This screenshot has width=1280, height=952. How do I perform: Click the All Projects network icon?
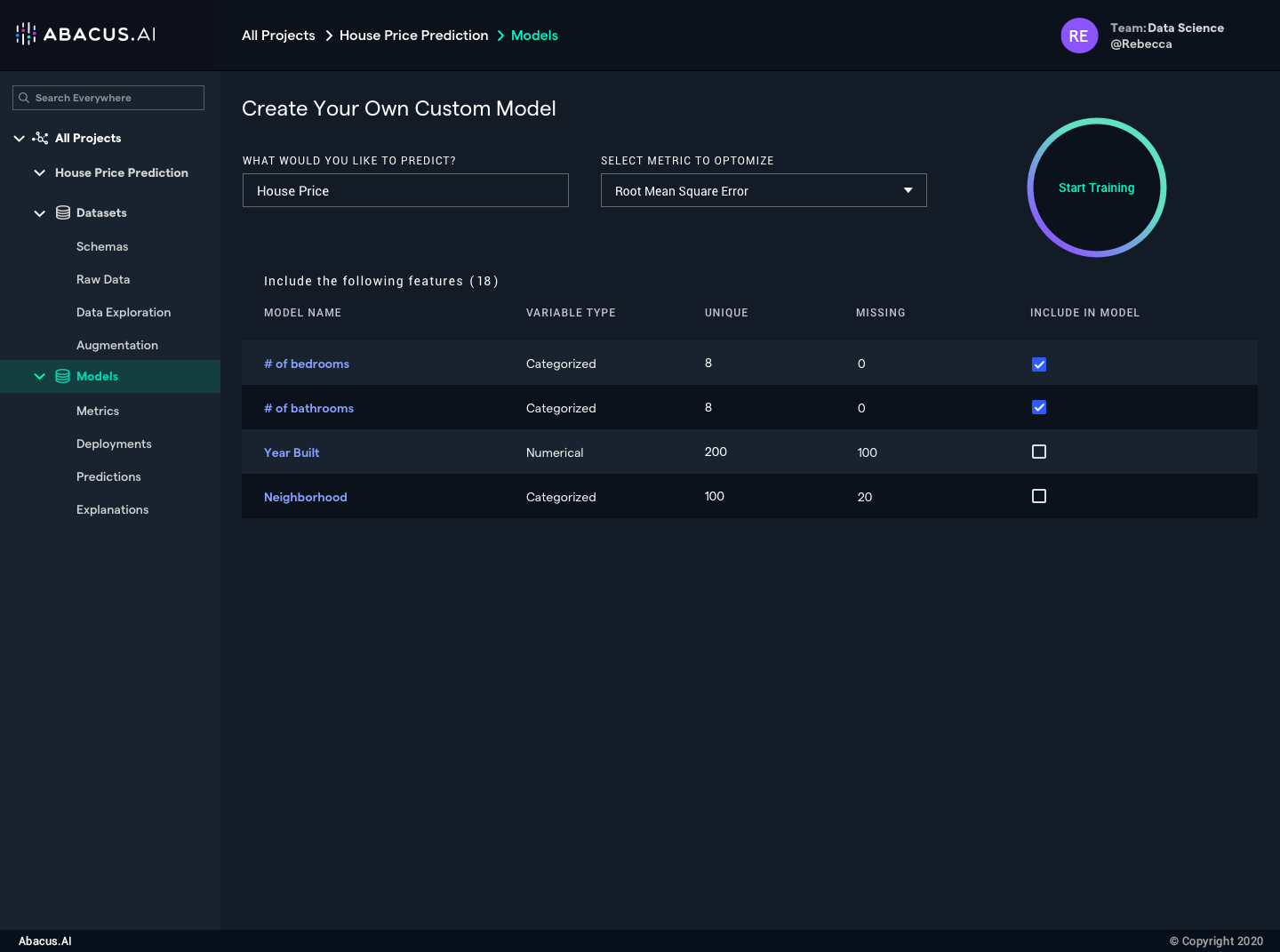point(41,138)
